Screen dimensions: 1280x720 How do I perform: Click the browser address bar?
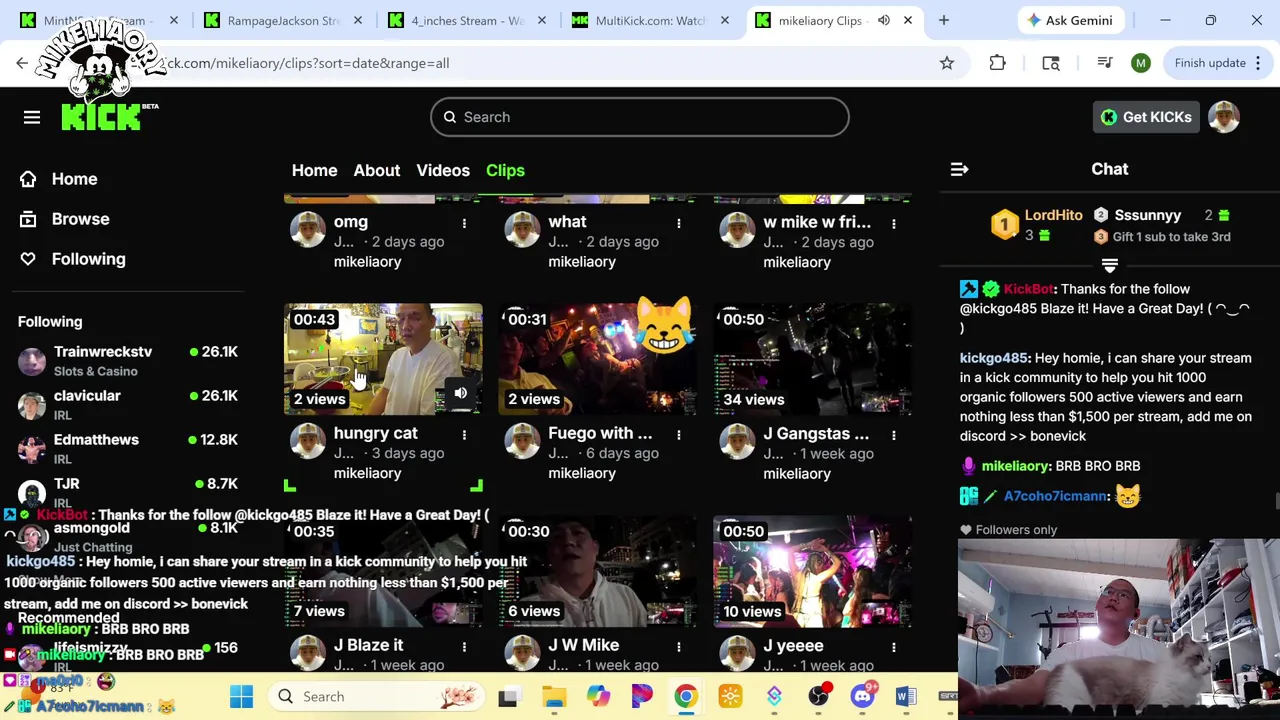point(540,63)
